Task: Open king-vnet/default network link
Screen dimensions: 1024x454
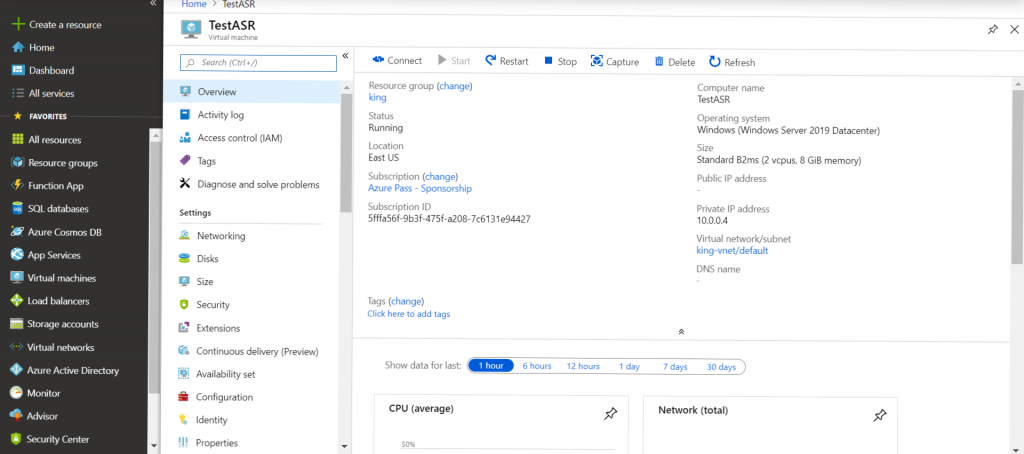Action: coord(732,250)
